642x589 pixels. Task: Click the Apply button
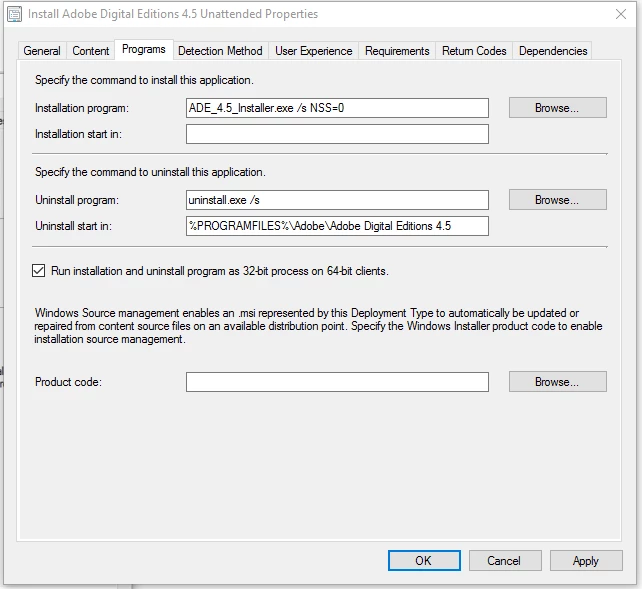586,560
